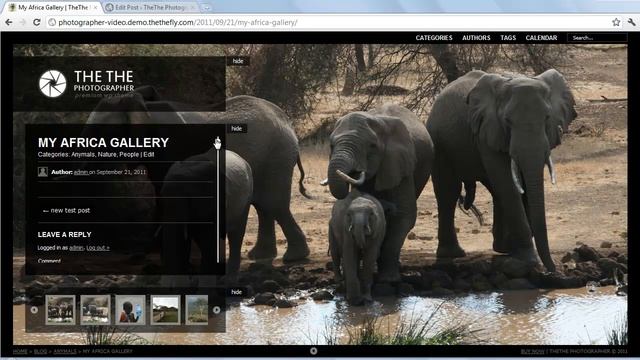Click the Home breadcrumb link
The width and height of the screenshot is (640, 360).
tap(20, 351)
